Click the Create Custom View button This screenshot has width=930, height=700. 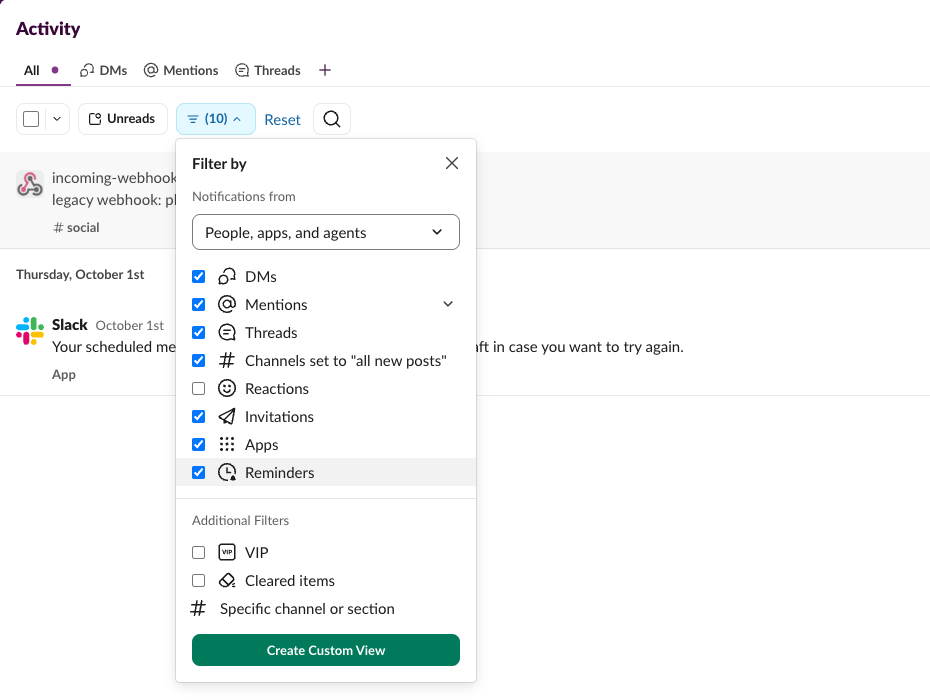pyautogui.click(x=326, y=650)
